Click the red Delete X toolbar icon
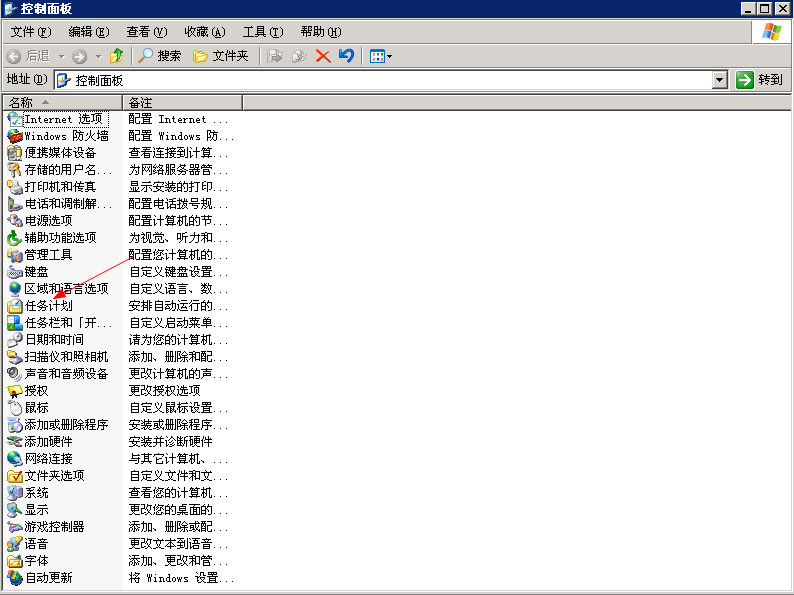The image size is (794, 595). tap(323, 56)
